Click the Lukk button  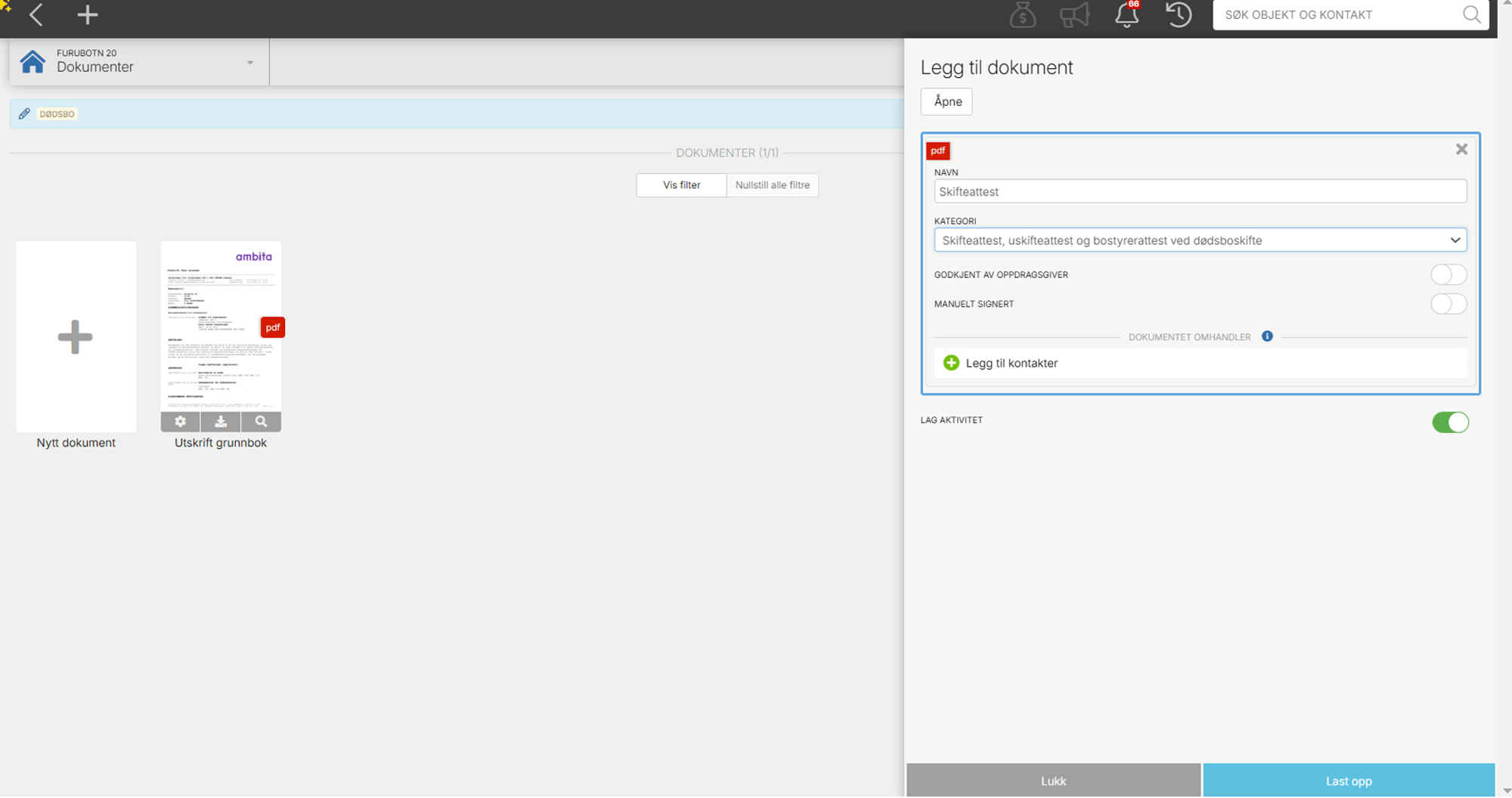point(1053,781)
